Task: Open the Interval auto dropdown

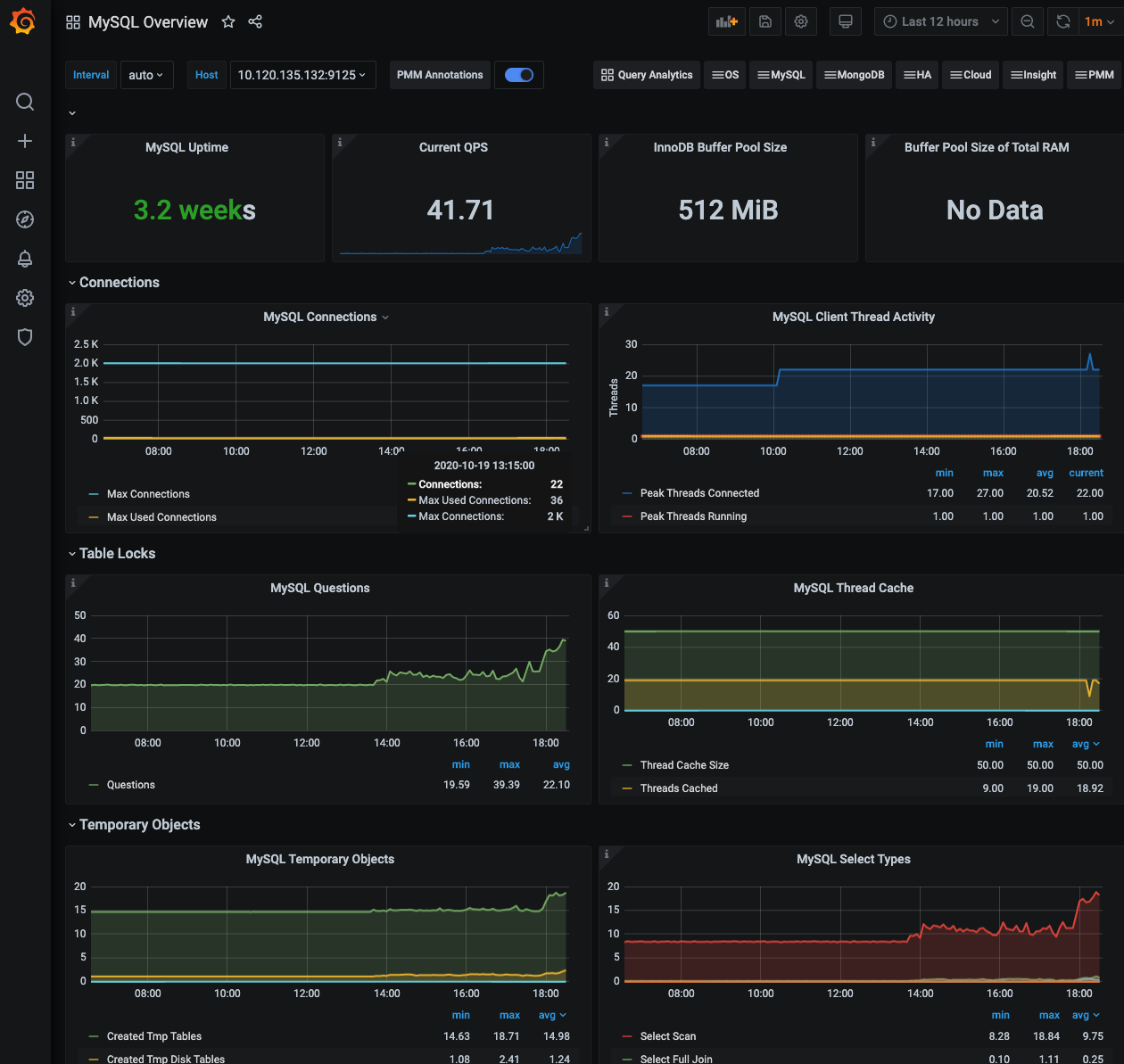Action: coord(145,75)
